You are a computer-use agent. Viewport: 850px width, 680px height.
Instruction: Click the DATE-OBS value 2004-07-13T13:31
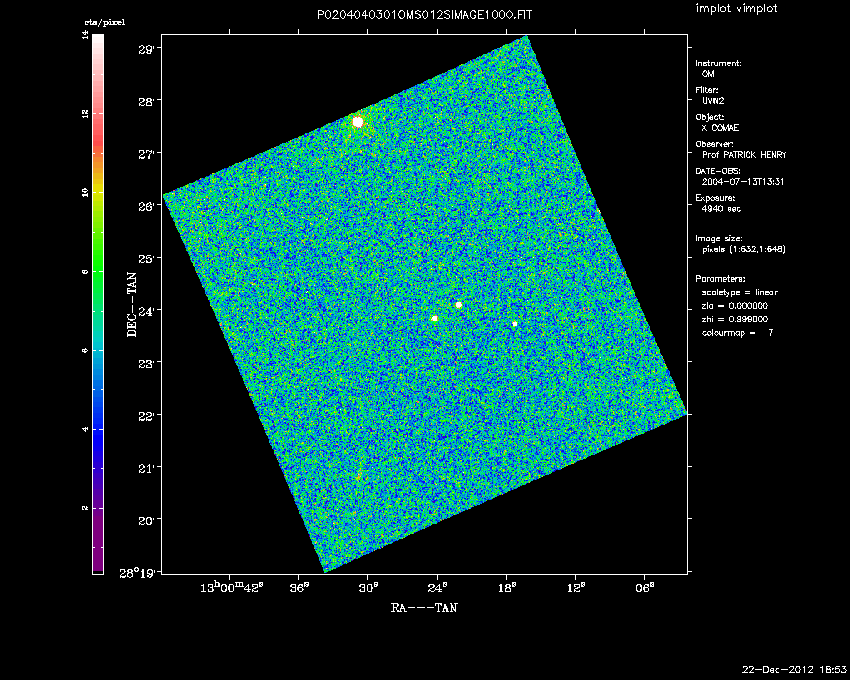[741, 181]
